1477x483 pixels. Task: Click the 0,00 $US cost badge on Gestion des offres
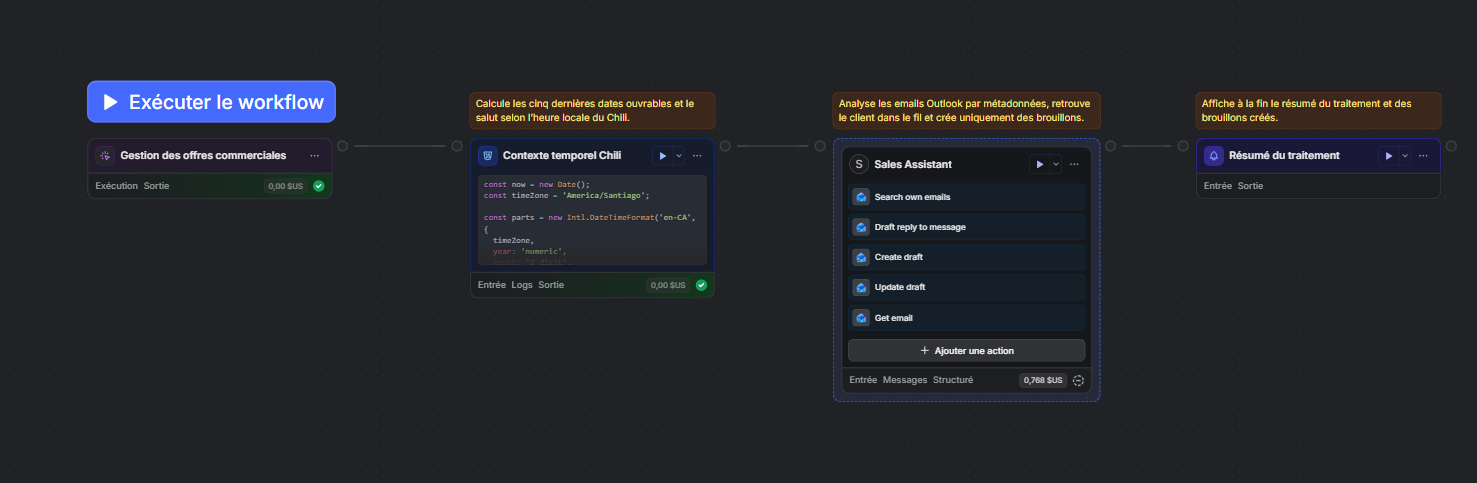click(285, 186)
